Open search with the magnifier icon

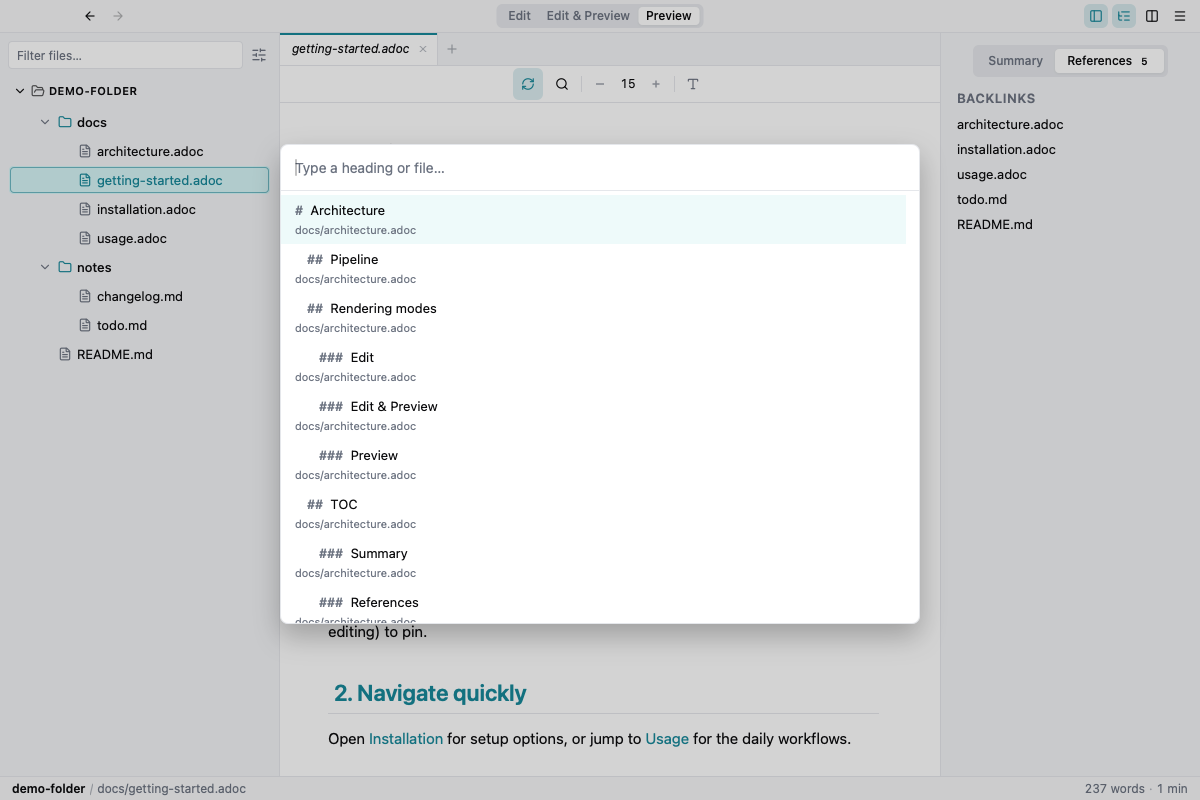coord(562,84)
